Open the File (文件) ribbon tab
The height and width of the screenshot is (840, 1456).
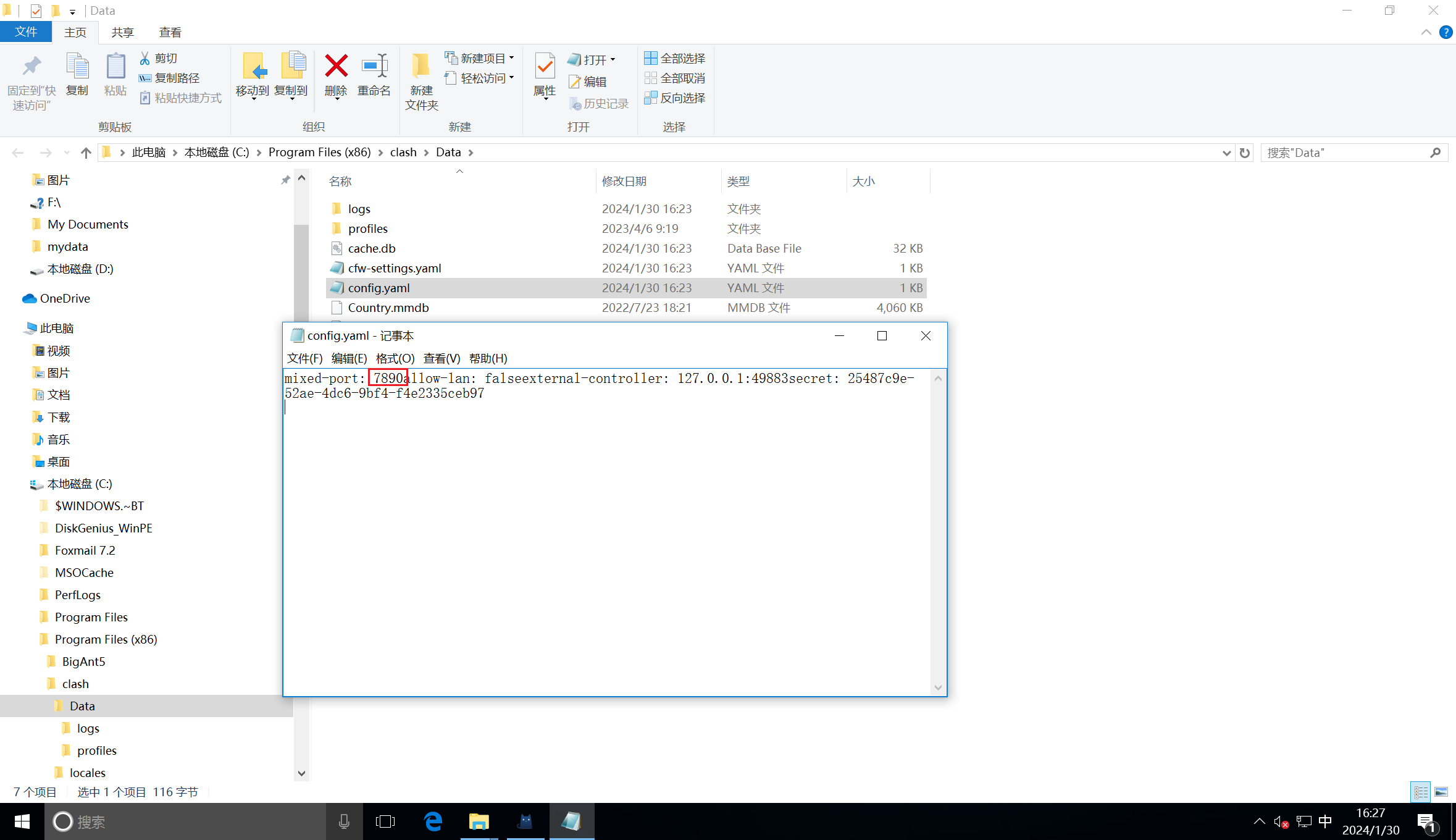tap(26, 32)
